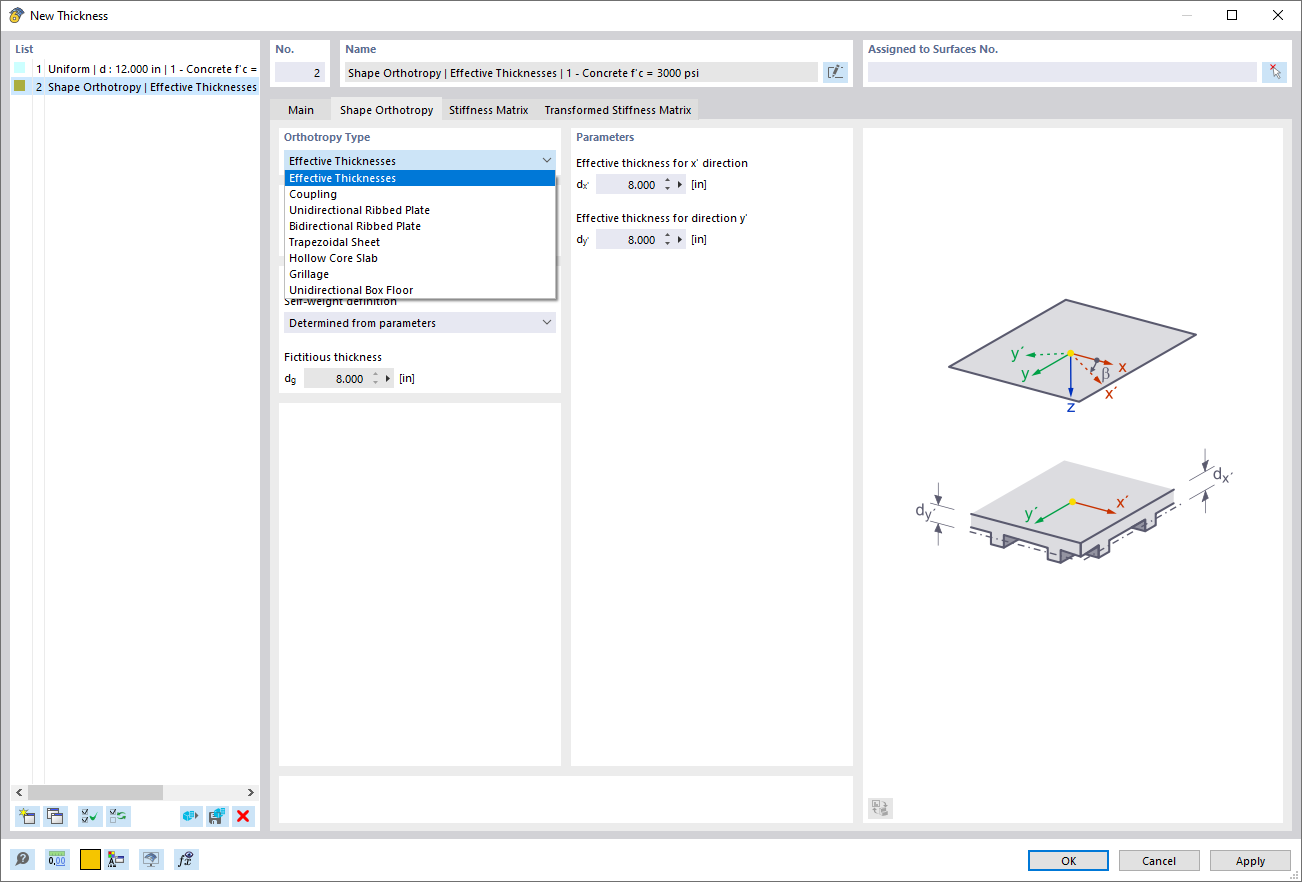Image resolution: width=1302 pixels, height=882 pixels.
Task: Pick surfaces using the select-arrow icon
Action: pyautogui.click(x=1272, y=72)
